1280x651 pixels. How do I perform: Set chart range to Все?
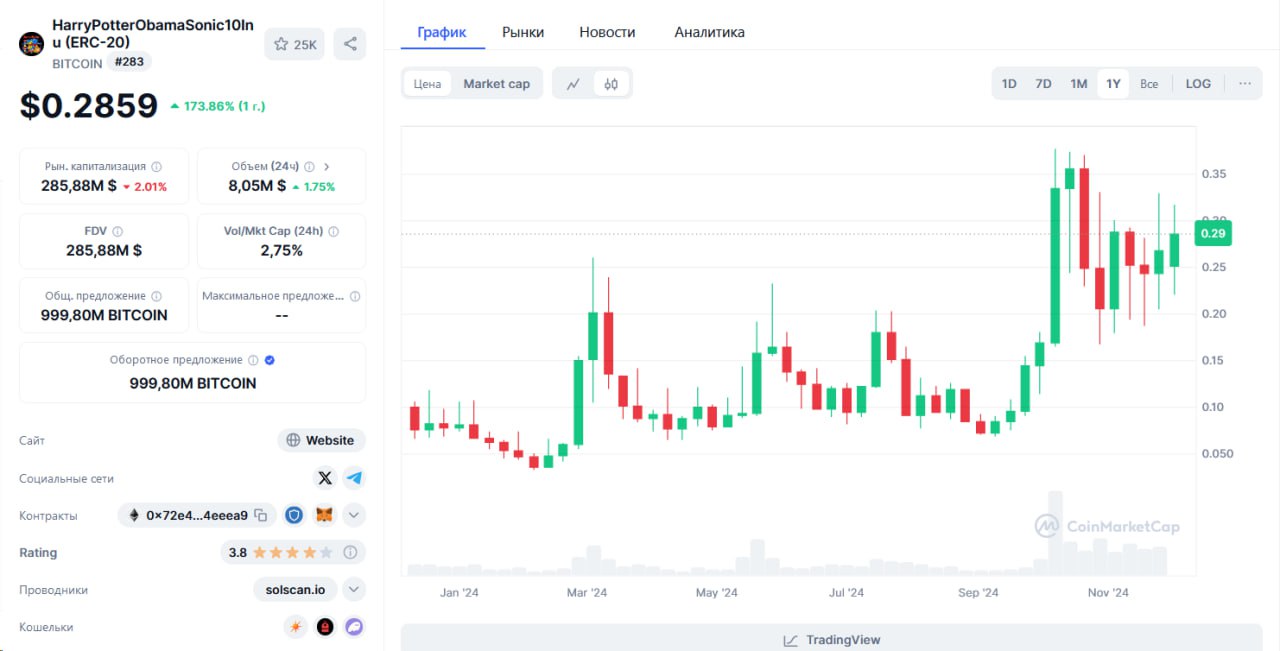click(1149, 84)
